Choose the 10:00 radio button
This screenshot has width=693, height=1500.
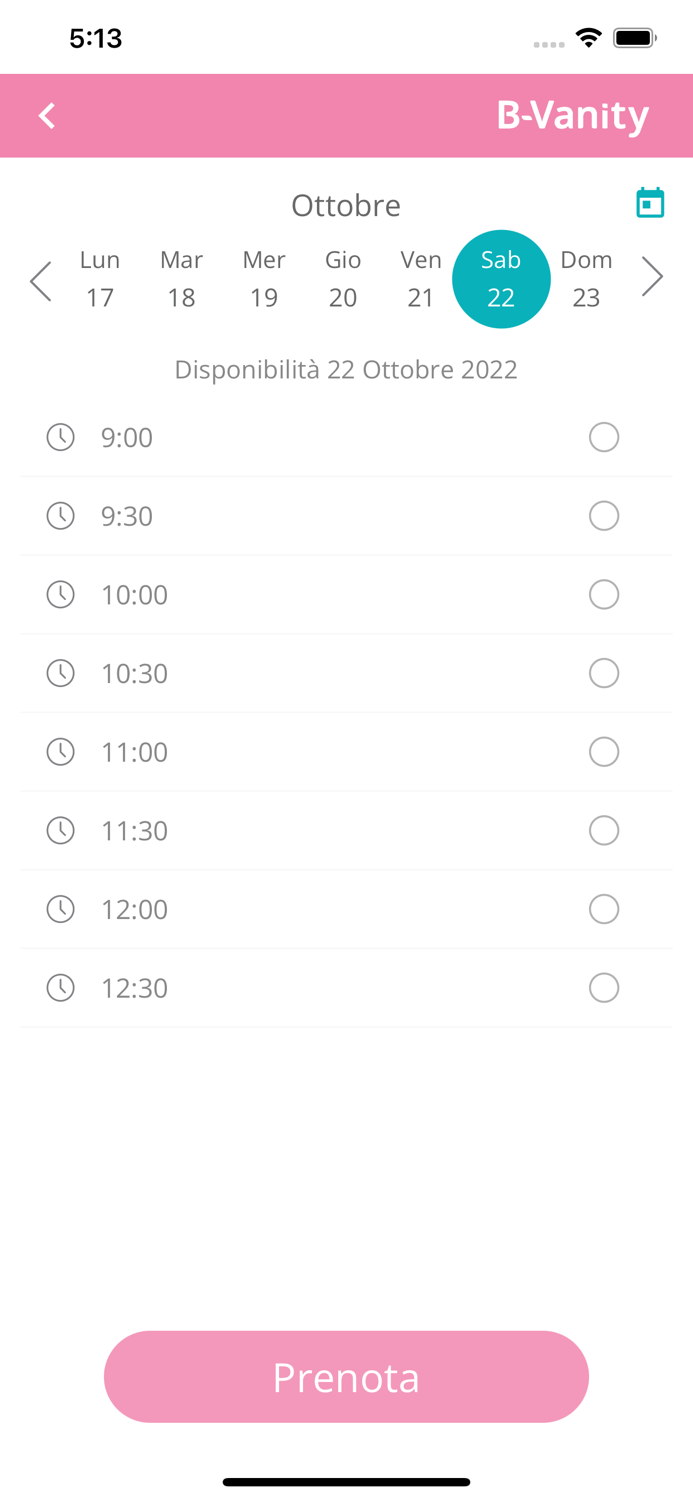point(604,595)
